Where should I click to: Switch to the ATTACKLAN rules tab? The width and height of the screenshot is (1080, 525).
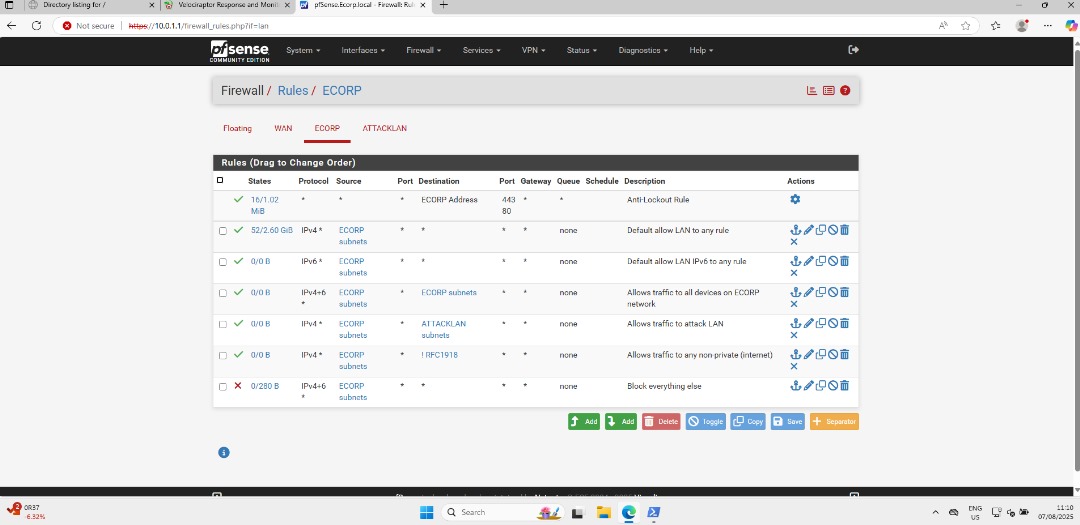[x=384, y=128]
